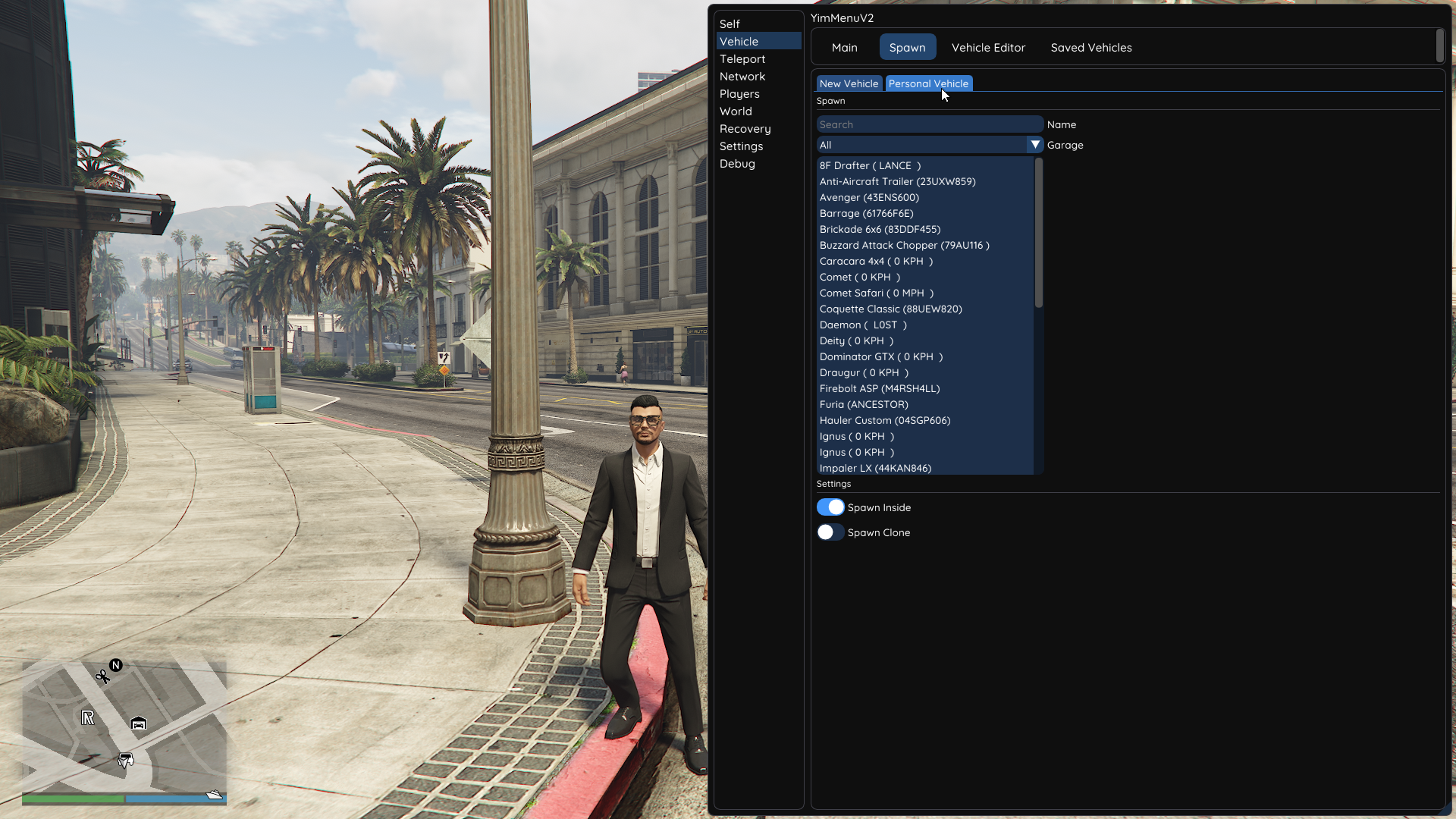Open the Saved Vehicles tab
This screenshot has height=819, width=1456.
coord(1090,47)
